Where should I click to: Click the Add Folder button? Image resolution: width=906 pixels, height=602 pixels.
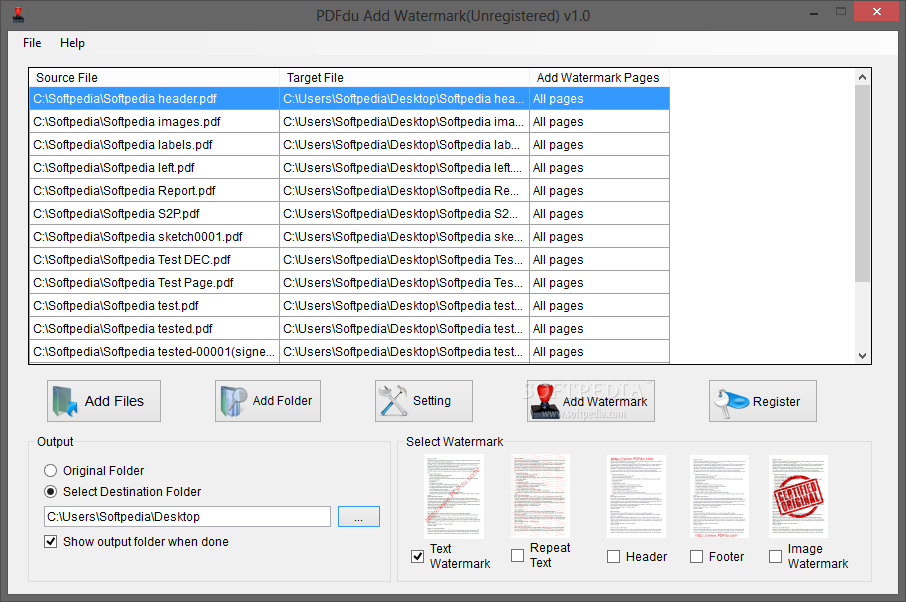(x=268, y=401)
